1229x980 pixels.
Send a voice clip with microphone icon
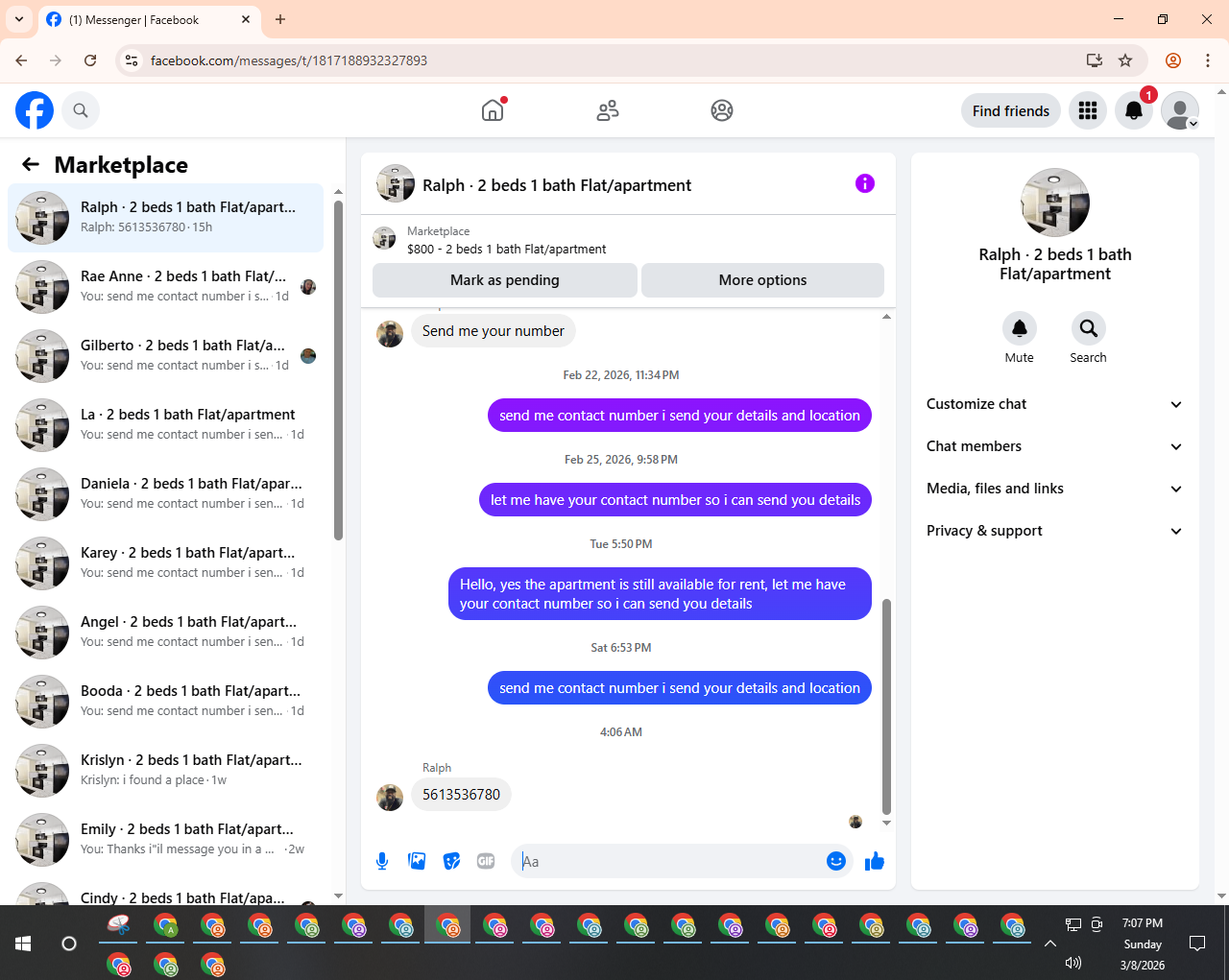coord(382,861)
